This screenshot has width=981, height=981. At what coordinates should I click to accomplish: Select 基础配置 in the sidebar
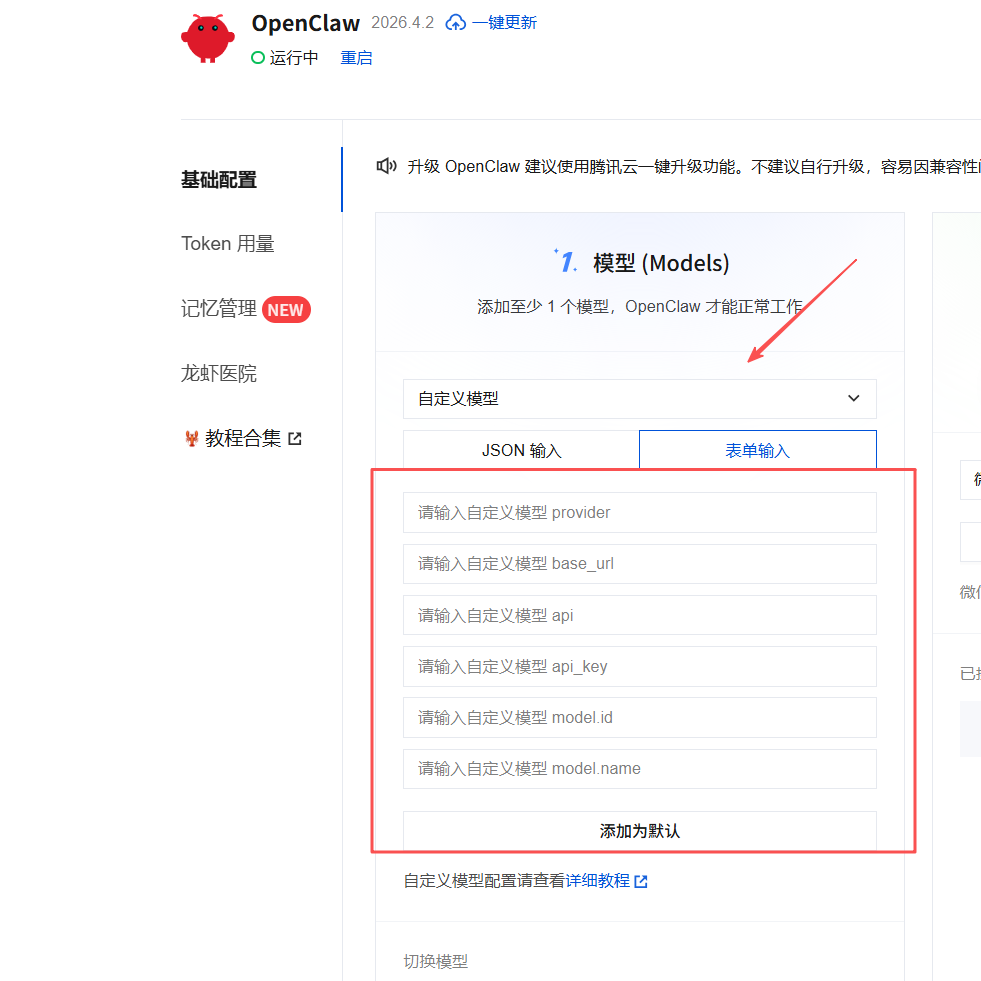pyautogui.click(x=219, y=180)
